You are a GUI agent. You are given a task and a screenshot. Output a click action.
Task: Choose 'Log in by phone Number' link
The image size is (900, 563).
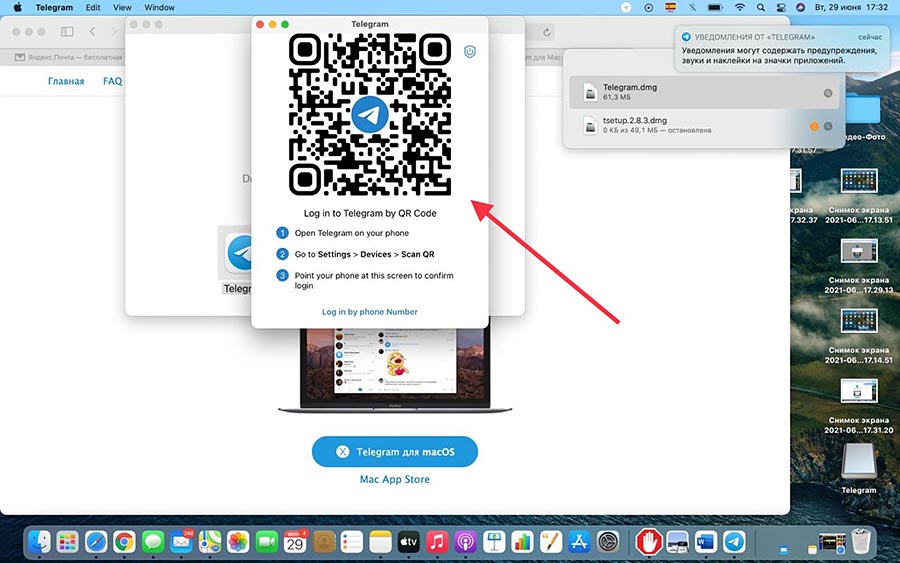(370, 312)
